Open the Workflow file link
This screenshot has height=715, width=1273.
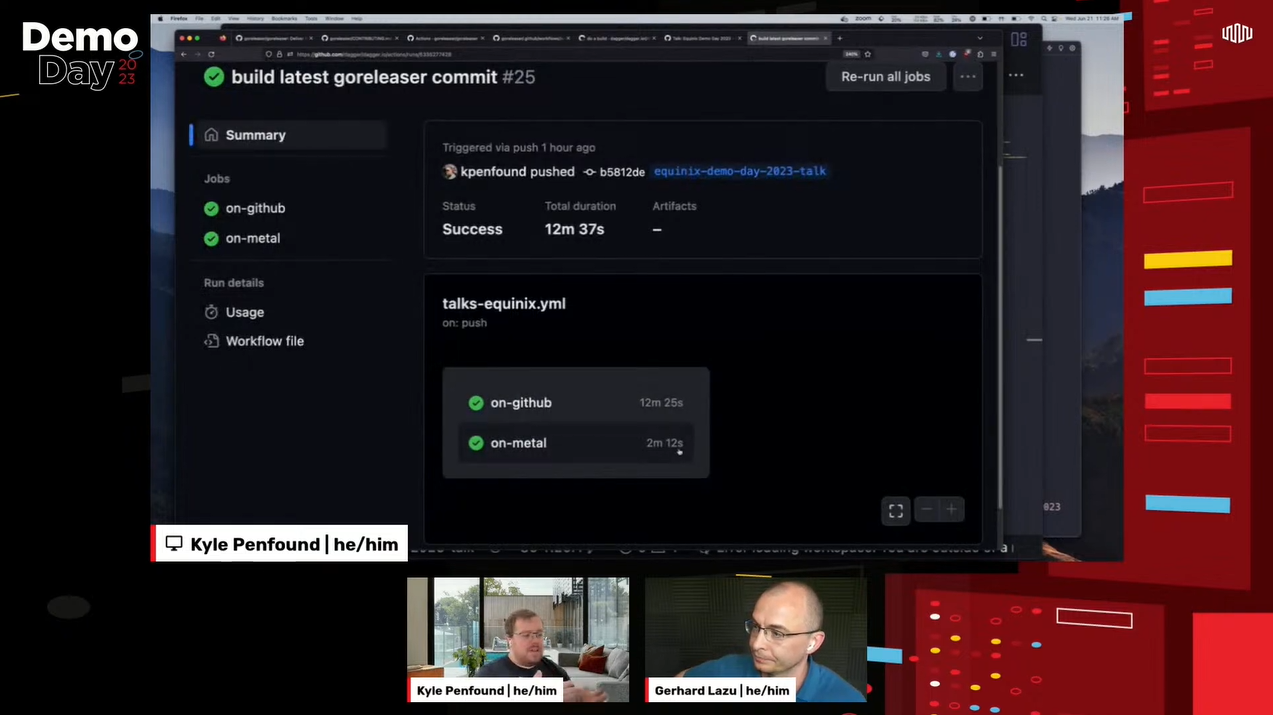tap(265, 341)
